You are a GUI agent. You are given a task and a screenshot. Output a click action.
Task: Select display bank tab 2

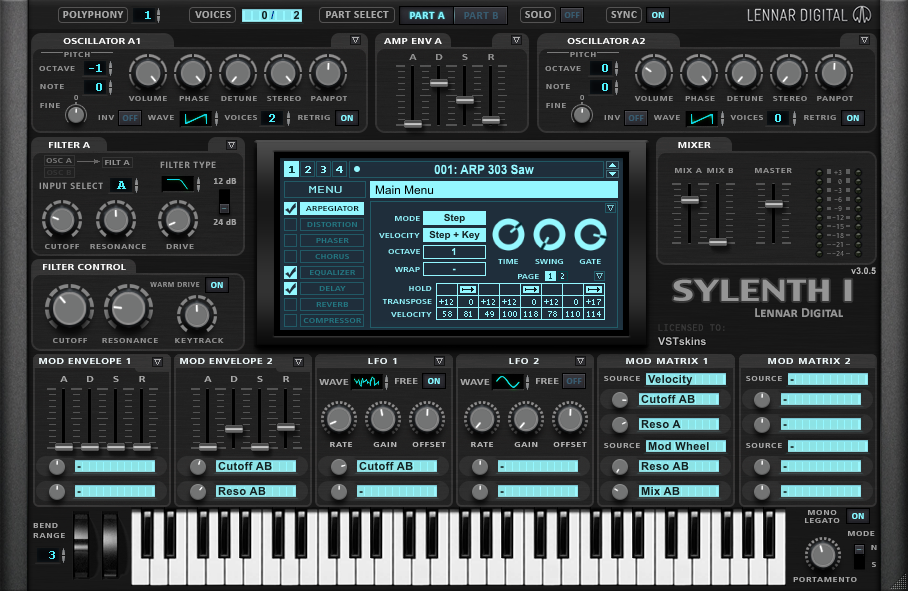[308, 169]
